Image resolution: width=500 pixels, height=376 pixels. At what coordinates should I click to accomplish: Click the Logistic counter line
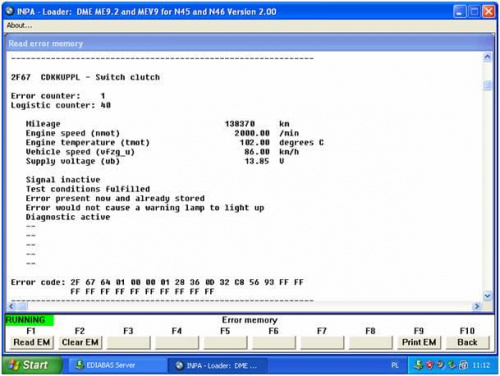coord(61,105)
